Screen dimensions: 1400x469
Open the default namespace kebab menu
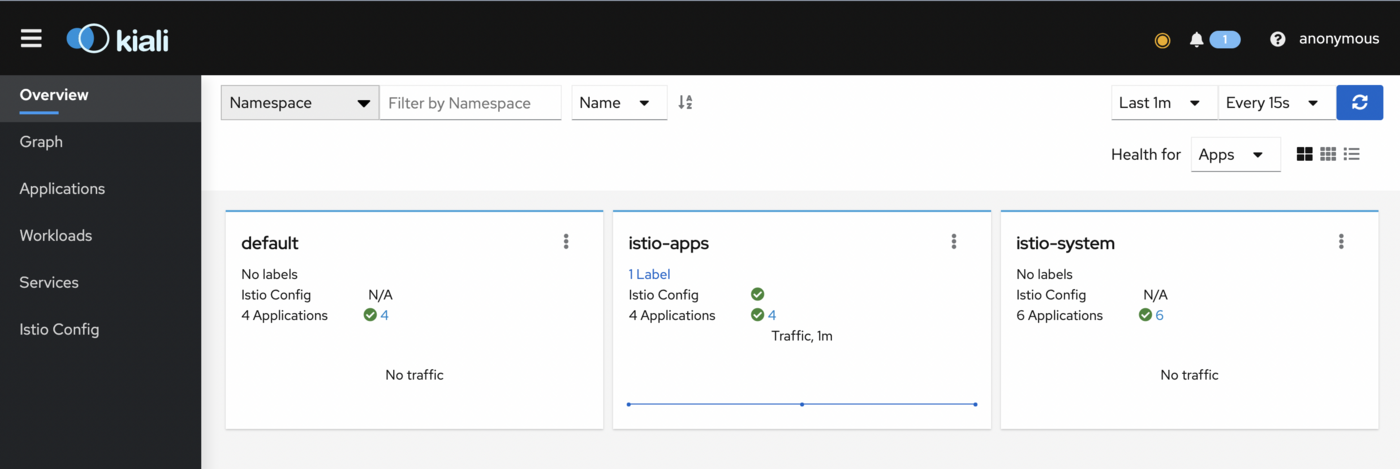click(566, 242)
